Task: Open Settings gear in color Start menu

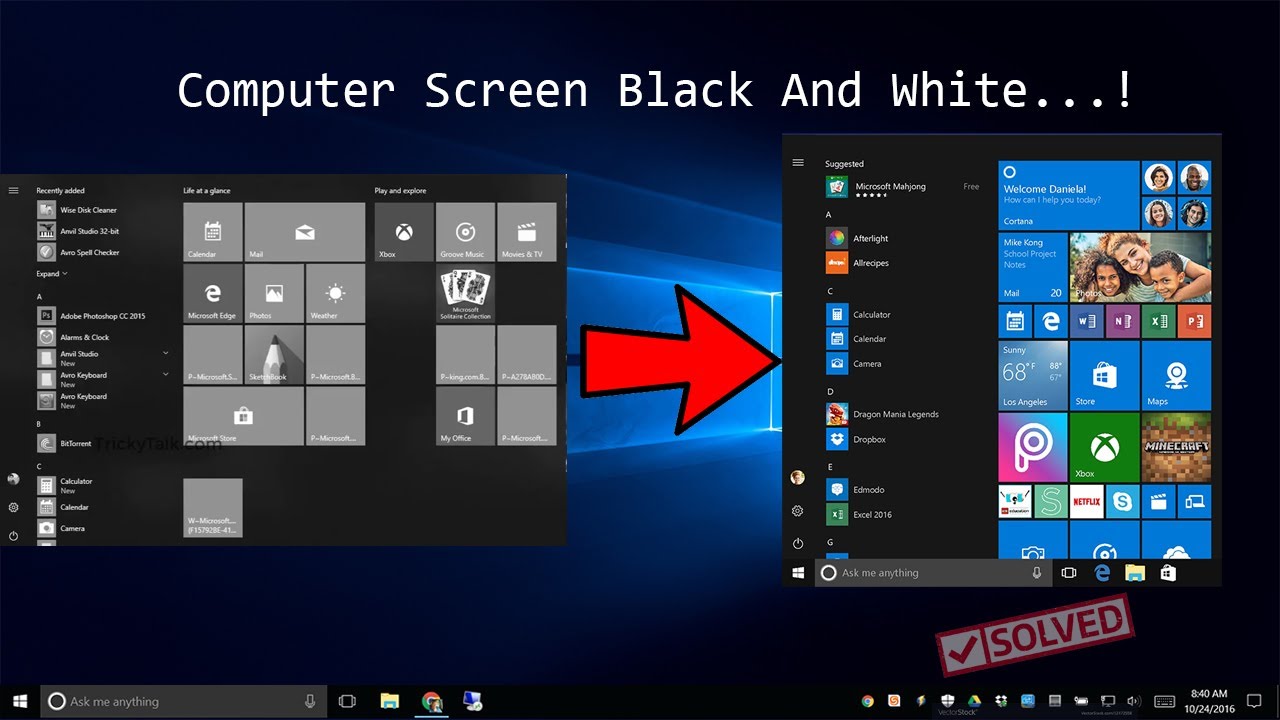Action: click(797, 511)
